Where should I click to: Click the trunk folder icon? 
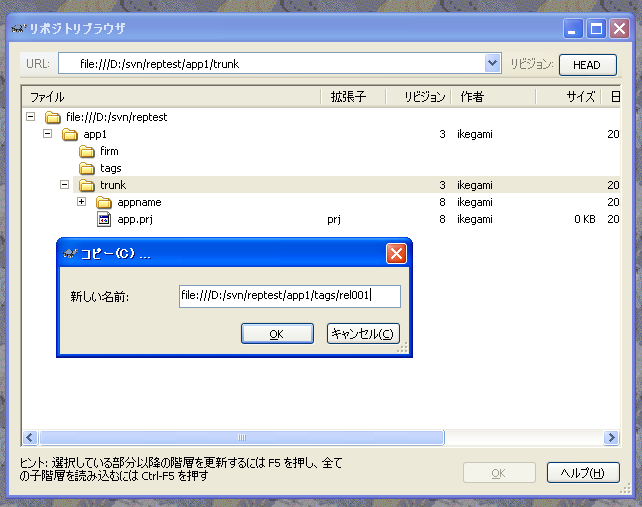pyautogui.click(x=86, y=185)
